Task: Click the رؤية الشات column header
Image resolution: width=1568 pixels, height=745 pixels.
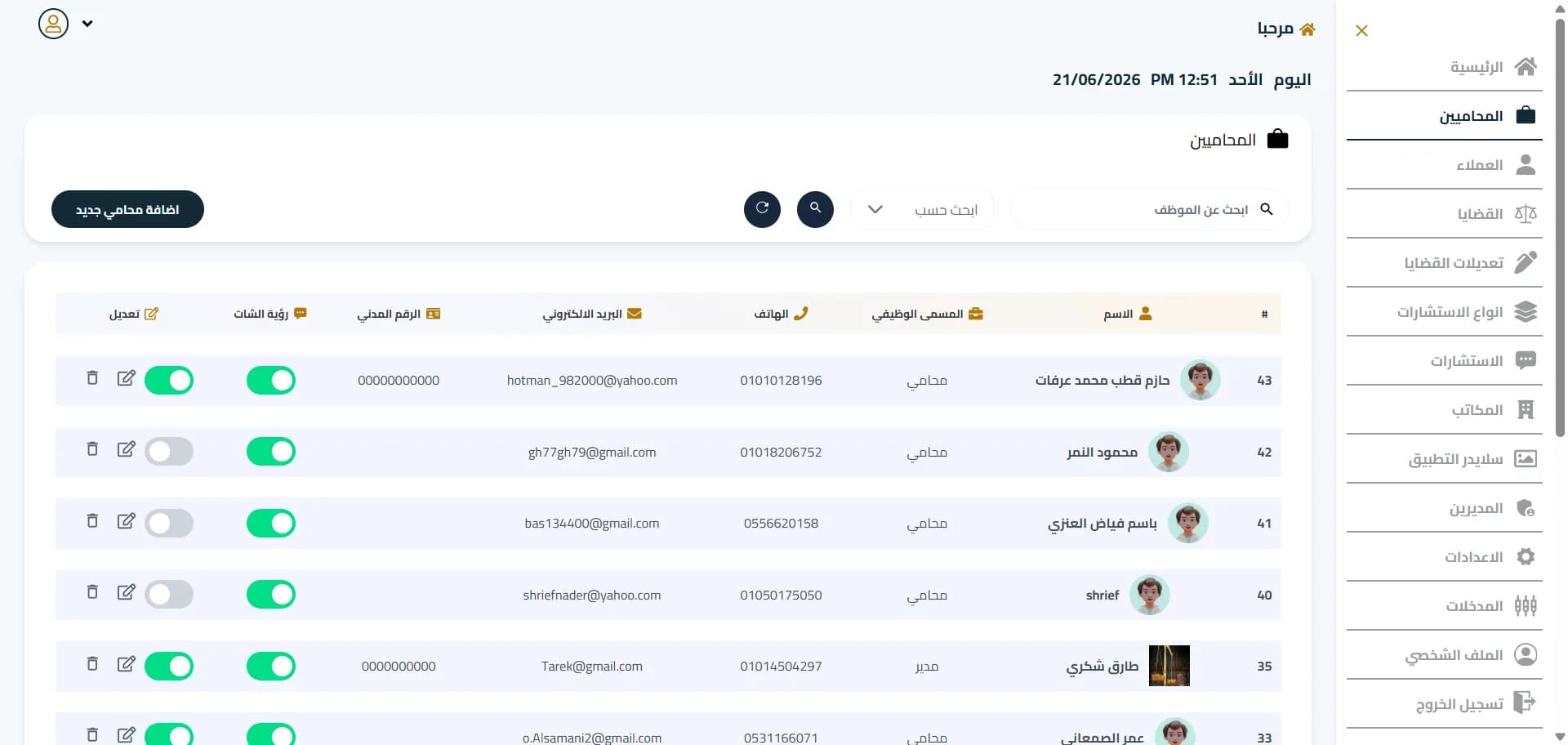Action: (x=270, y=314)
